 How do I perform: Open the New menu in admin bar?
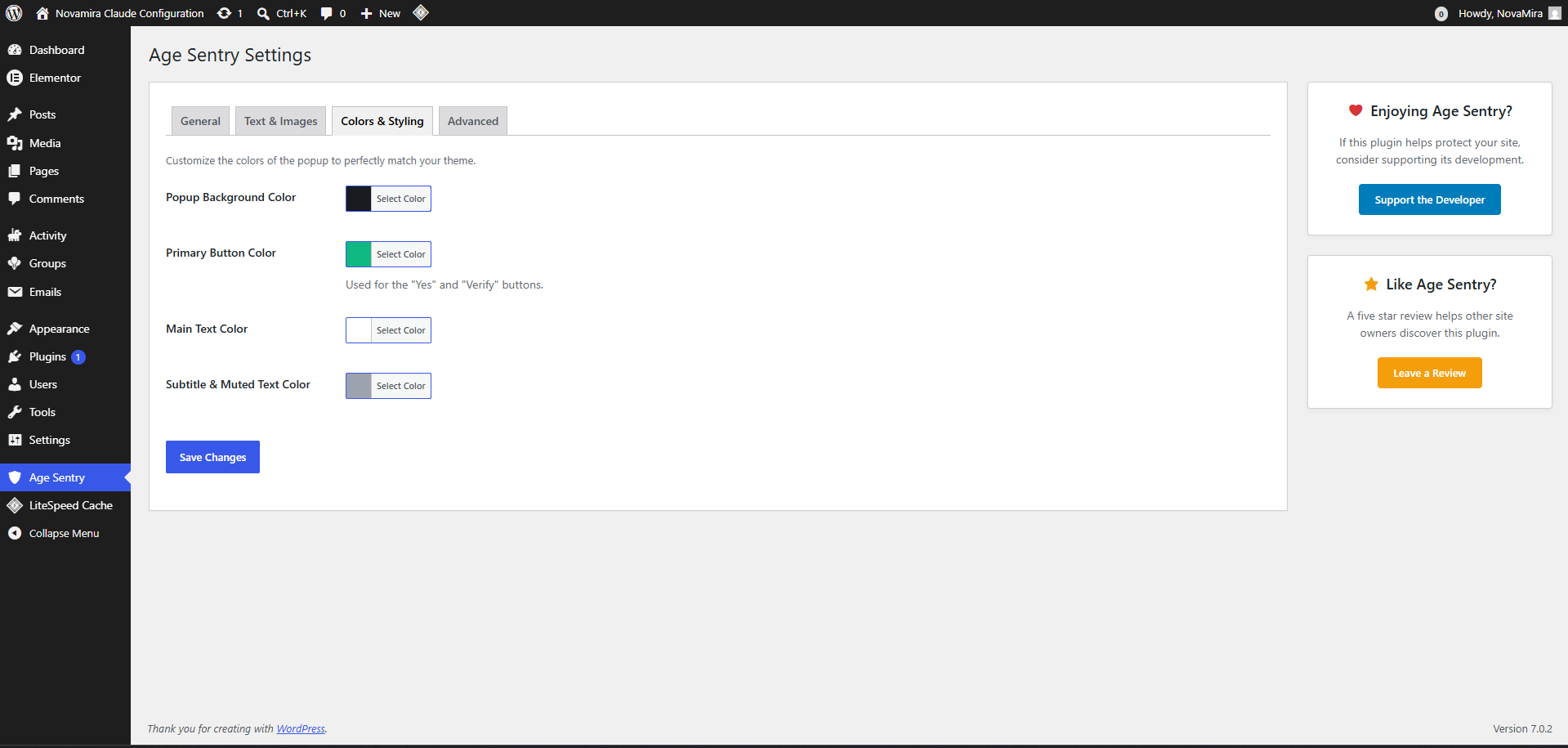pyautogui.click(x=381, y=13)
